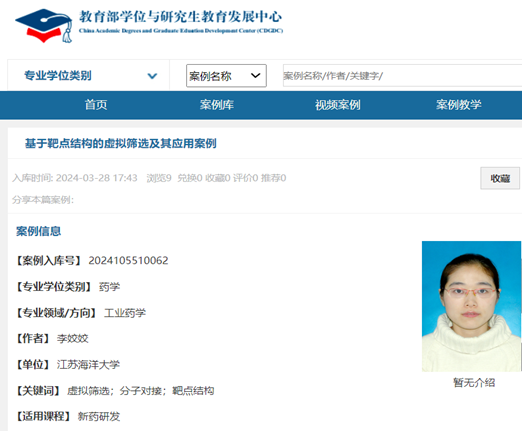Viewport: 522px width, 431px height.
Task: Click the author portrait photo
Action: (x=471, y=306)
